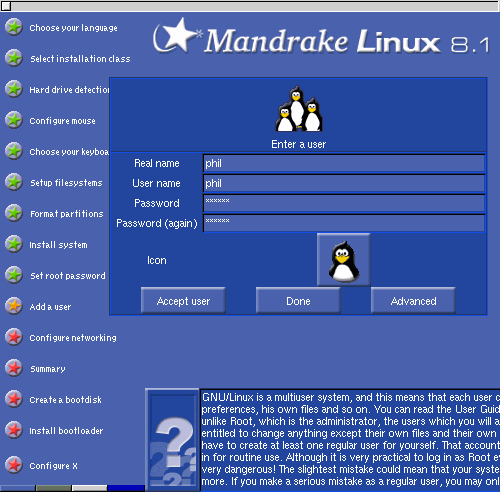Click the "Password (again)" label text

157,223
